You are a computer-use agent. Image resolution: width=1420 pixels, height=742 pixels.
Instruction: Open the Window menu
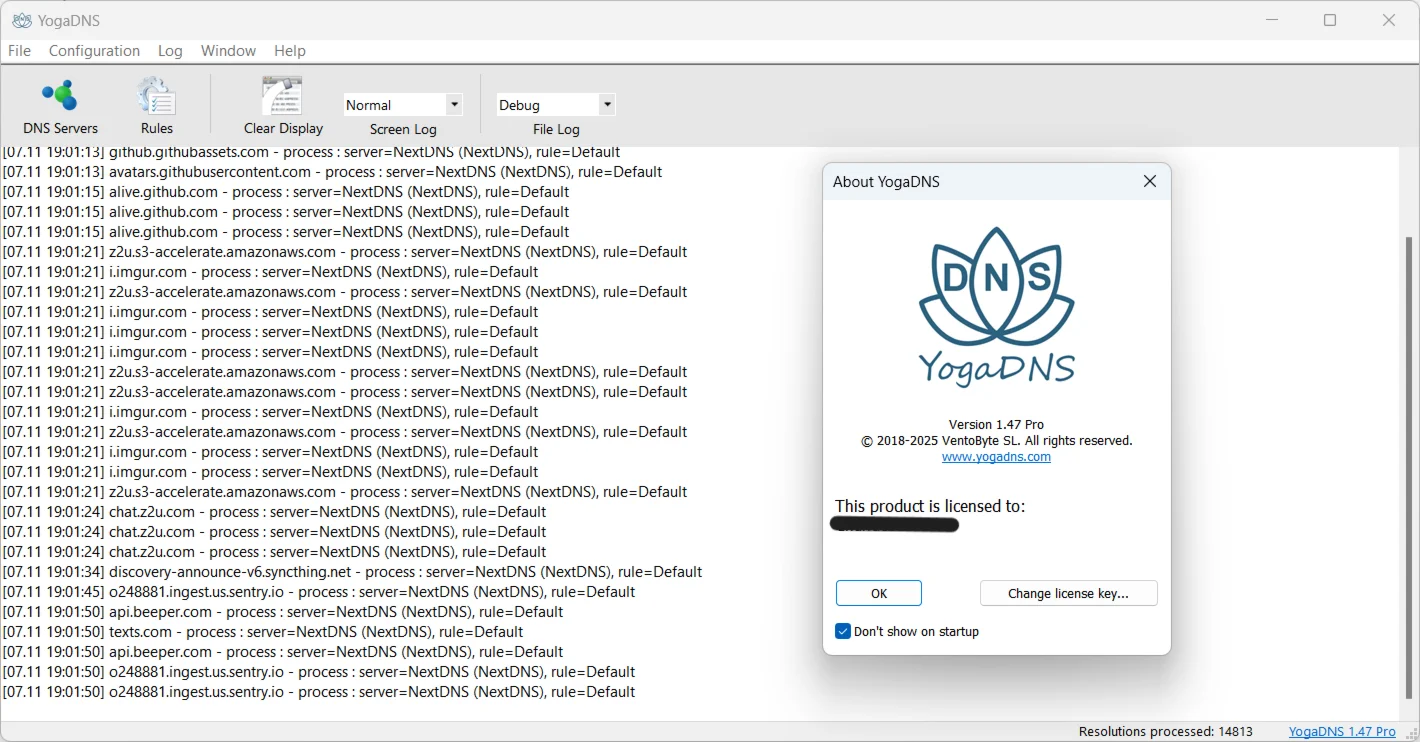228,50
